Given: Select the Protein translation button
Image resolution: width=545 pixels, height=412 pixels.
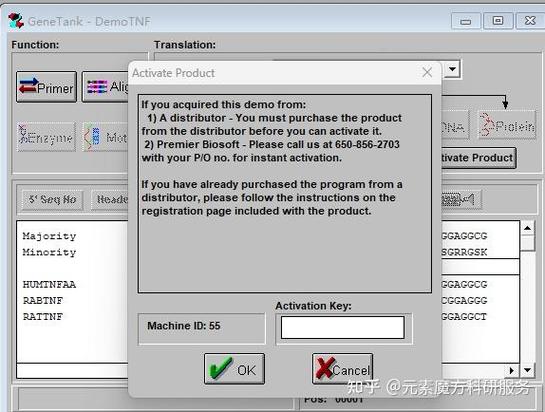Looking at the screenshot, I should coord(507,126).
